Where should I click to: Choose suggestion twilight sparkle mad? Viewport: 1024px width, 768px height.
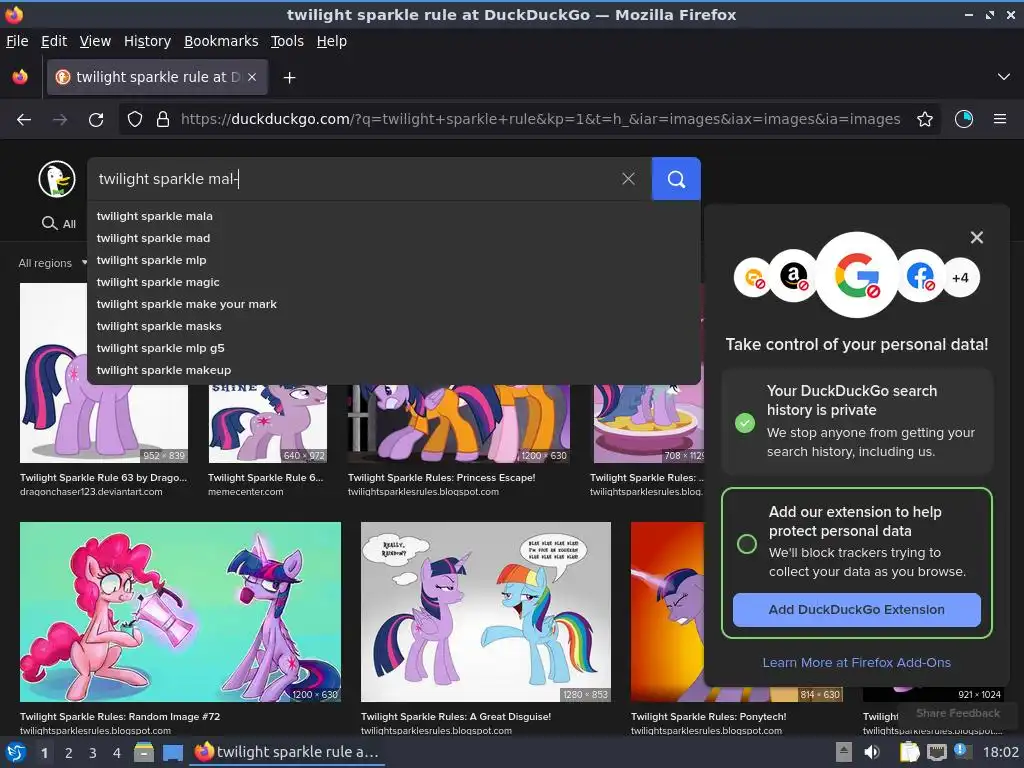pyautogui.click(x=394, y=238)
